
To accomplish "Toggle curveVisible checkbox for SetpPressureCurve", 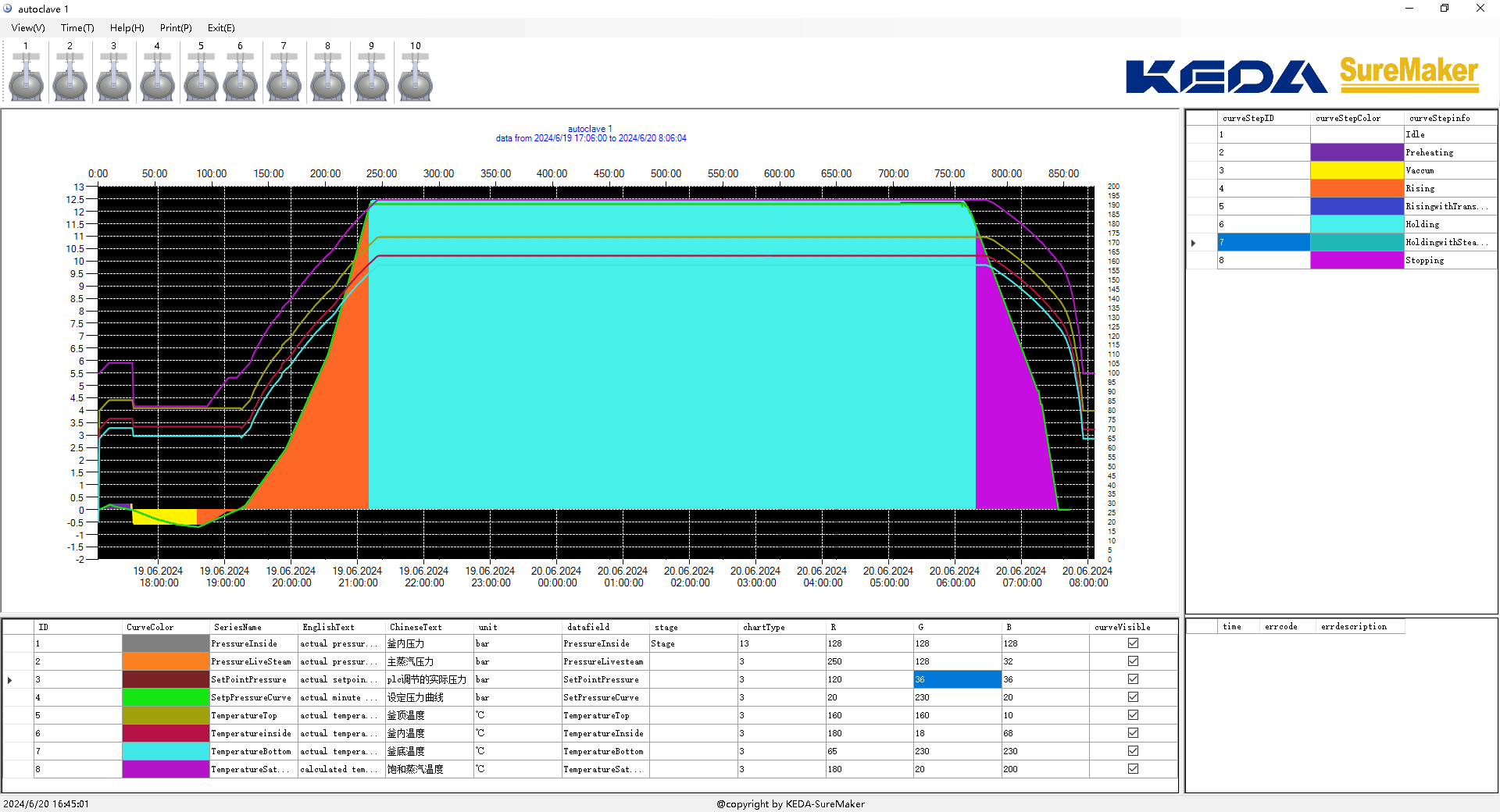I will 1133,697.
